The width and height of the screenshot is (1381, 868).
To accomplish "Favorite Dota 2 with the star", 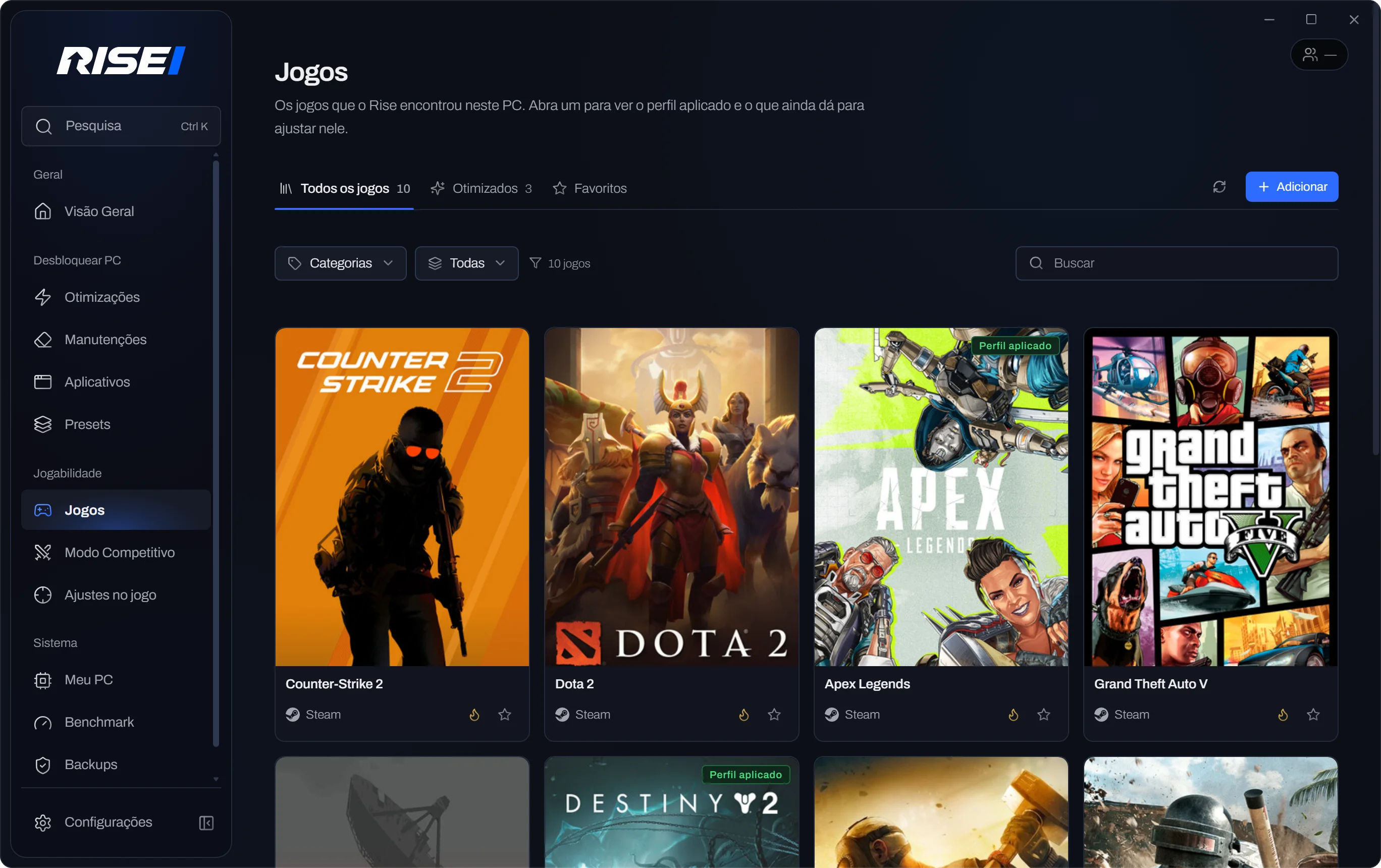I will [774, 715].
